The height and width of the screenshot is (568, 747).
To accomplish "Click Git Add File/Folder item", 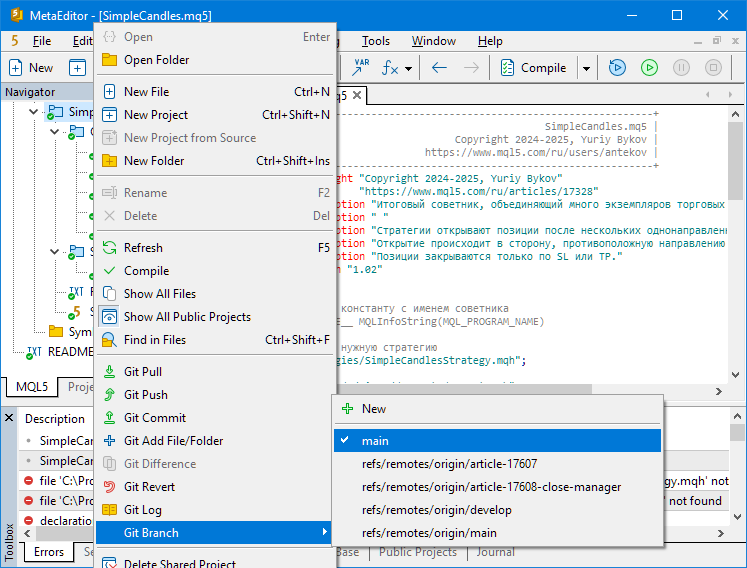I will pyautogui.click(x=215, y=441).
